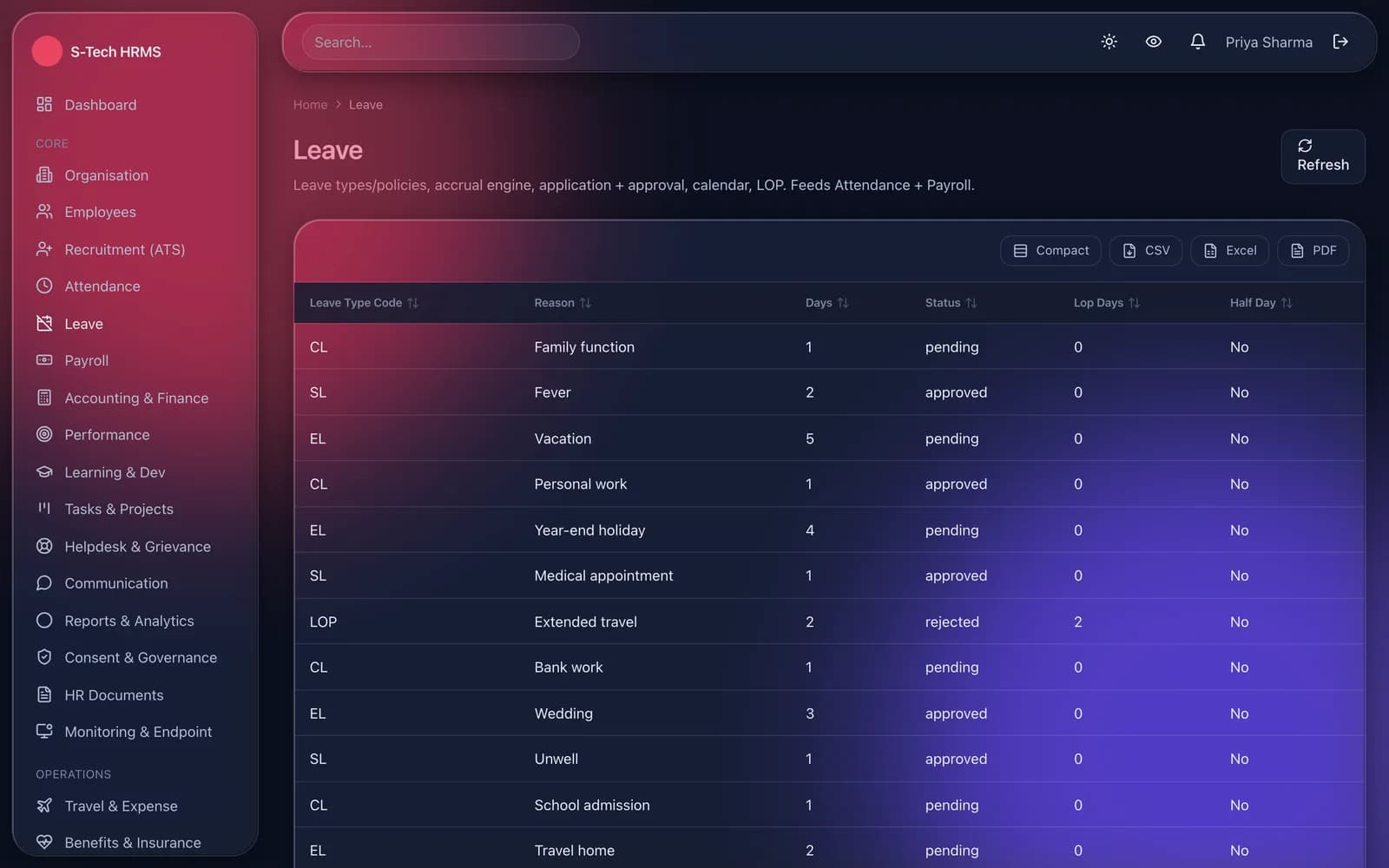This screenshot has width=1389, height=868.
Task: Click the Reports & Analytics circle icon
Action: (x=44, y=620)
